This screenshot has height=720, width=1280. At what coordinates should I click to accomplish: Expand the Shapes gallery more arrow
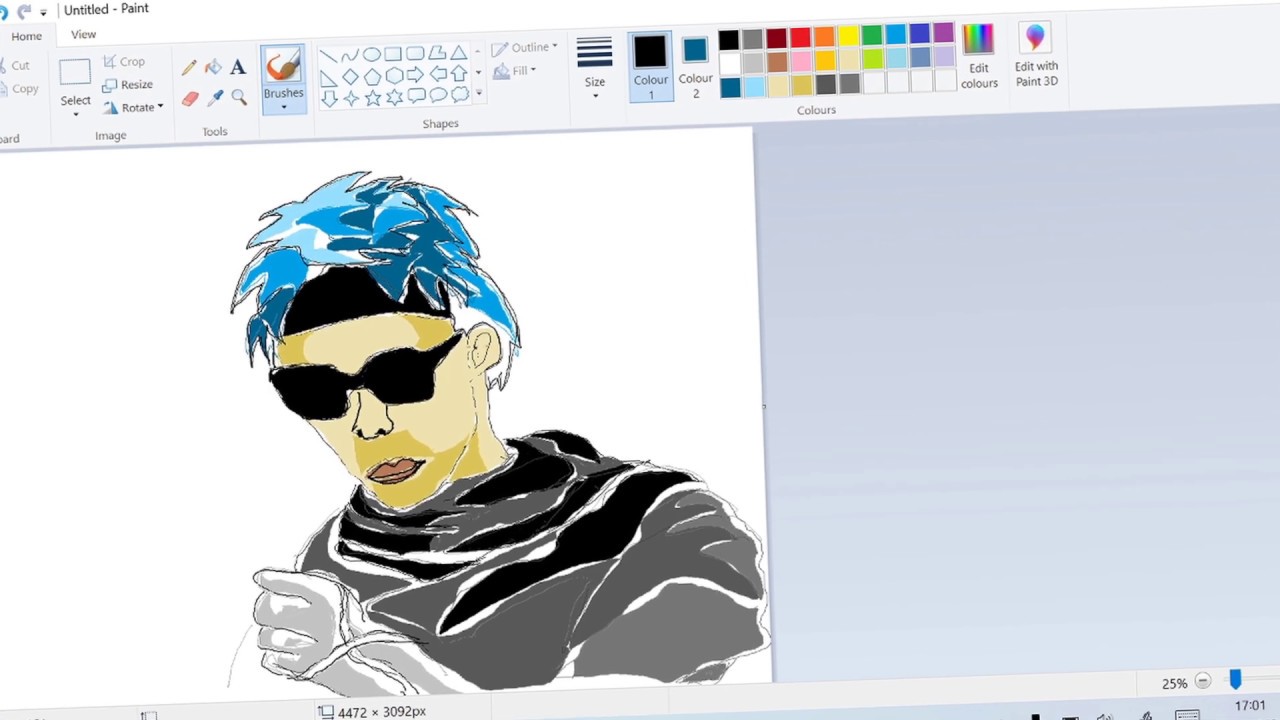click(479, 93)
